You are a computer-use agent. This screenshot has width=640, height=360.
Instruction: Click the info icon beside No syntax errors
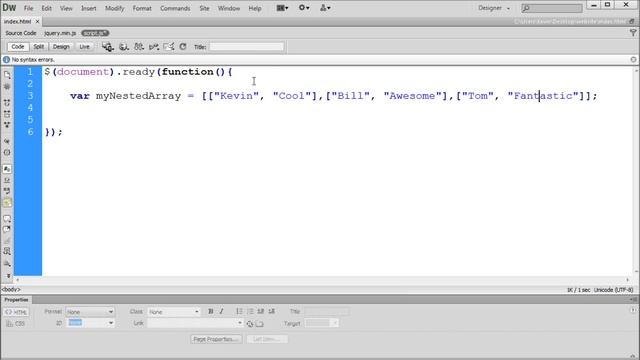coord(6,60)
